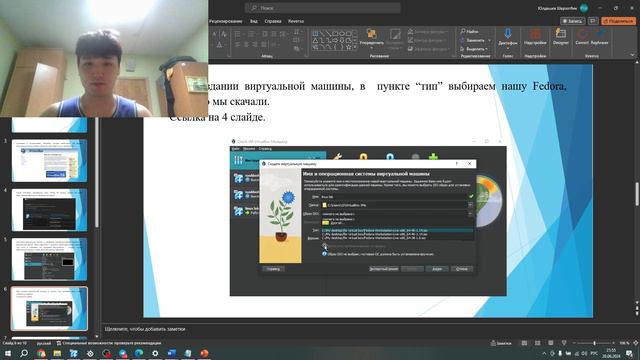Open the Заливка фигуры shape fill dropdown
Screen dimensions: 640x360
(x=428, y=31)
